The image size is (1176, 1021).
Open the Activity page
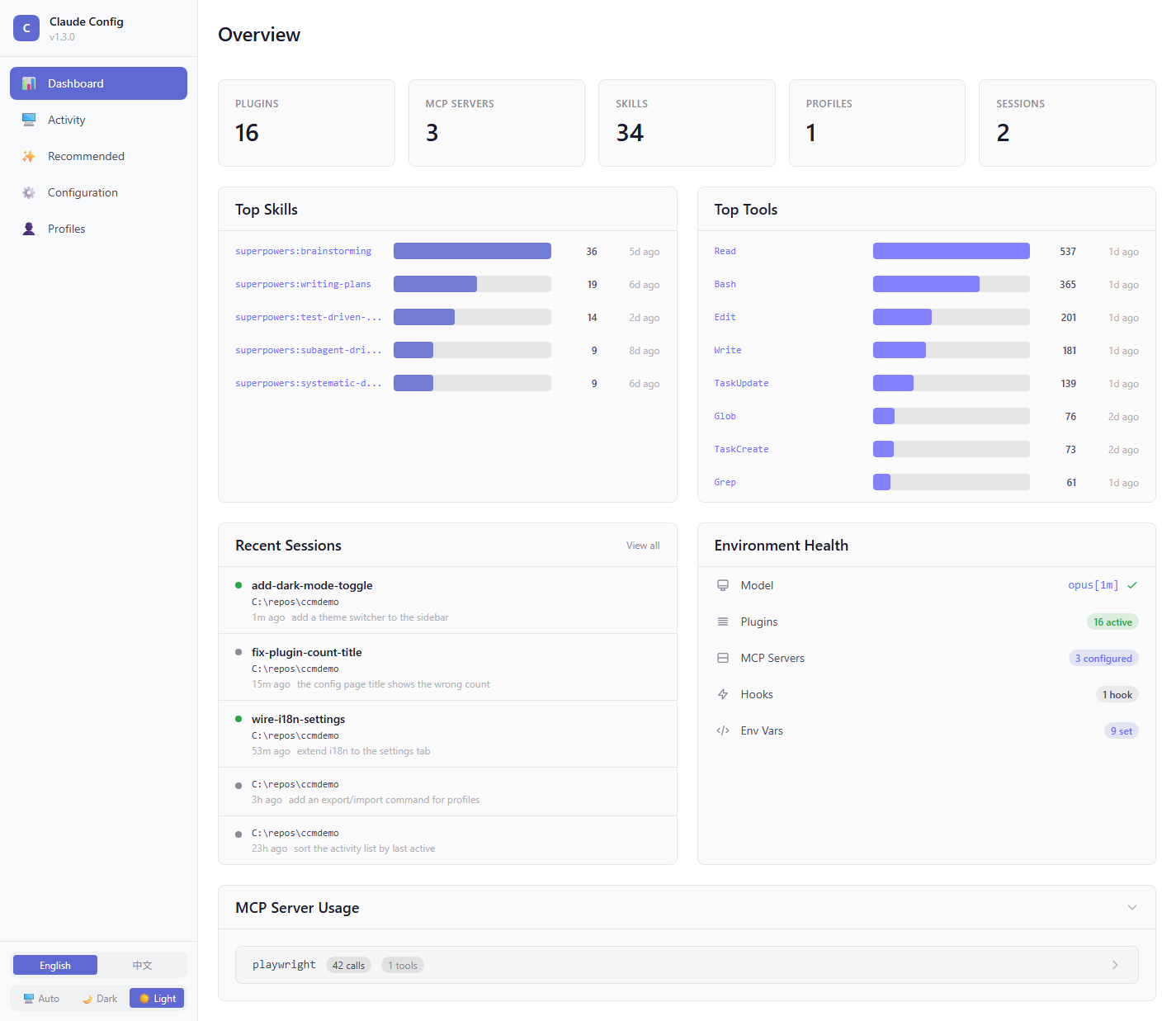coord(98,120)
